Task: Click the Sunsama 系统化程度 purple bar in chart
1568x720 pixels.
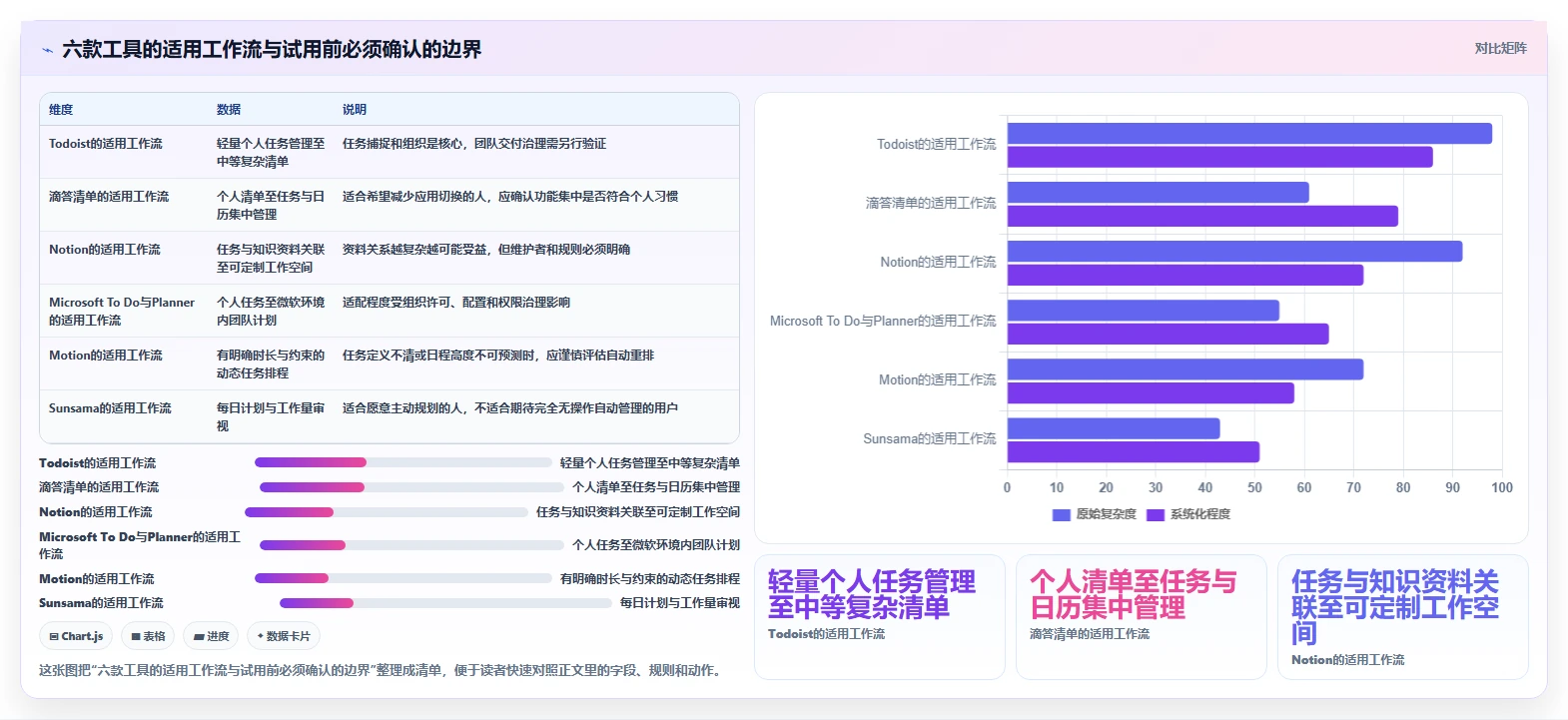Action: click(1134, 451)
